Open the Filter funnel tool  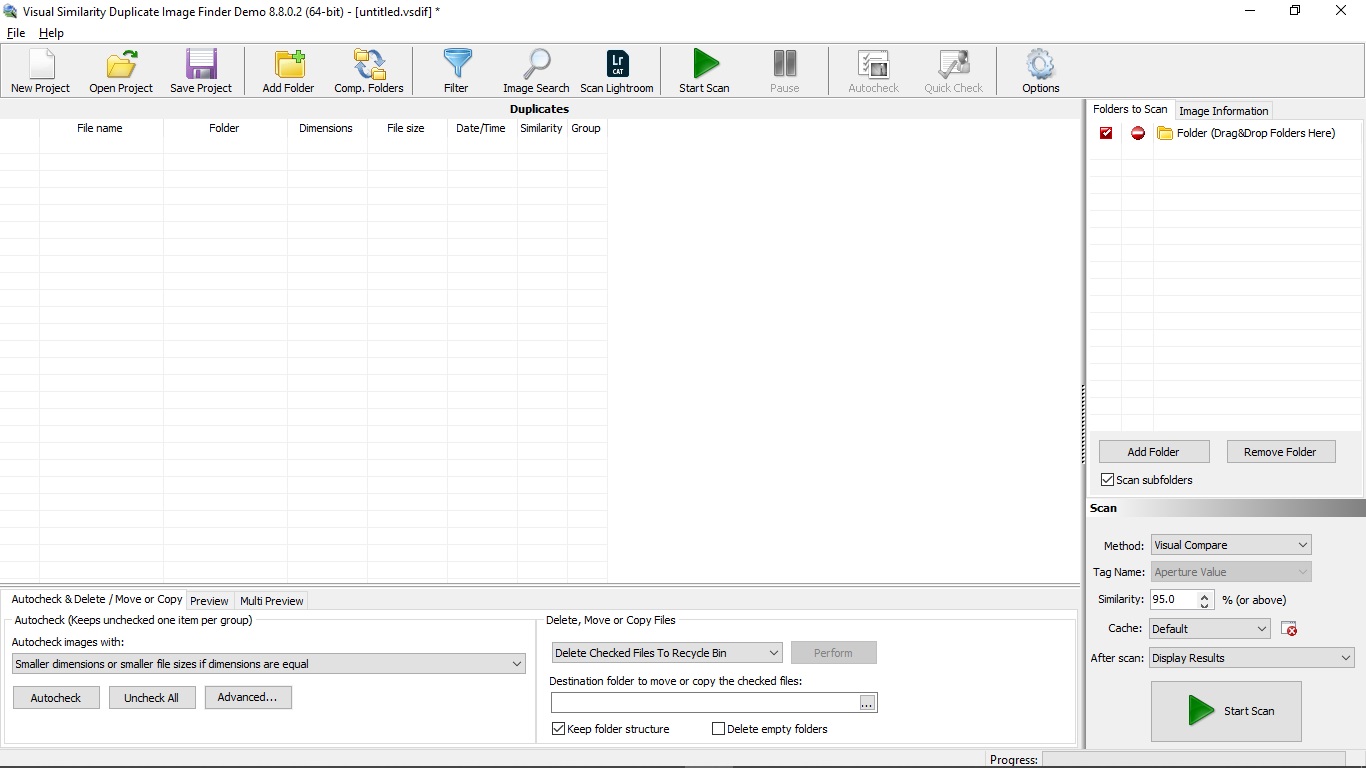(x=457, y=64)
